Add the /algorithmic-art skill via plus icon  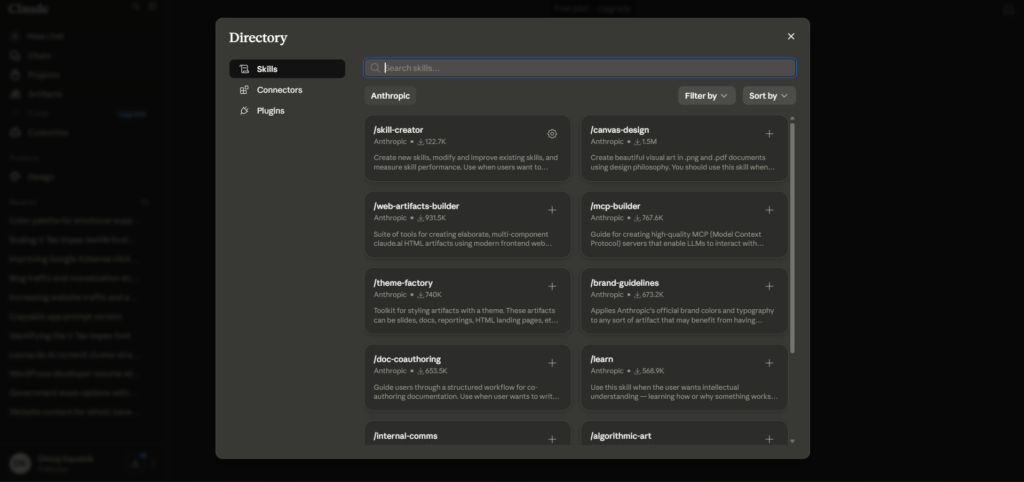click(x=769, y=440)
